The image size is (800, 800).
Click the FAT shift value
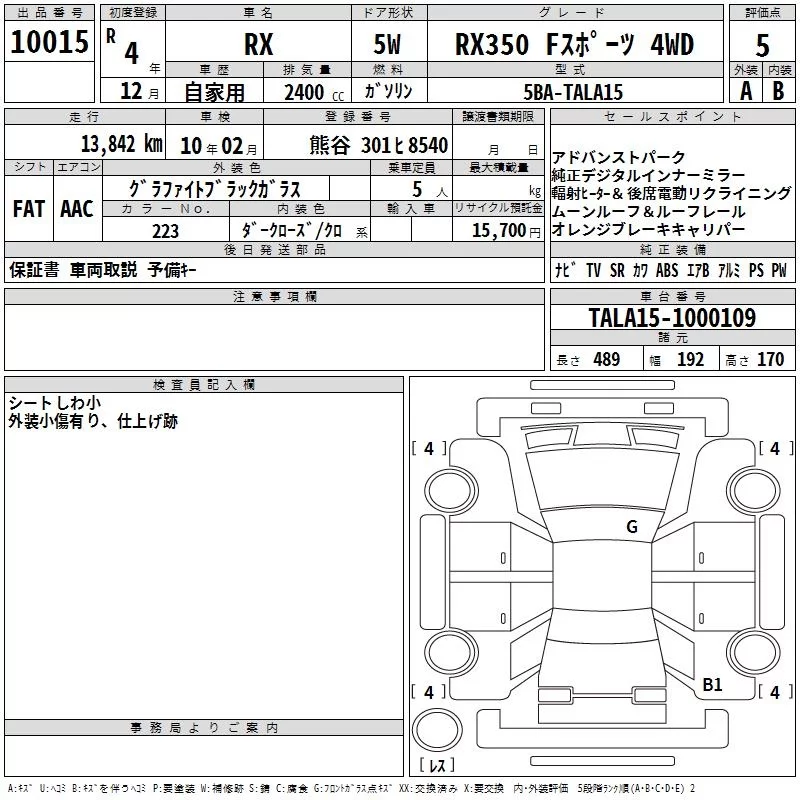coord(29,209)
